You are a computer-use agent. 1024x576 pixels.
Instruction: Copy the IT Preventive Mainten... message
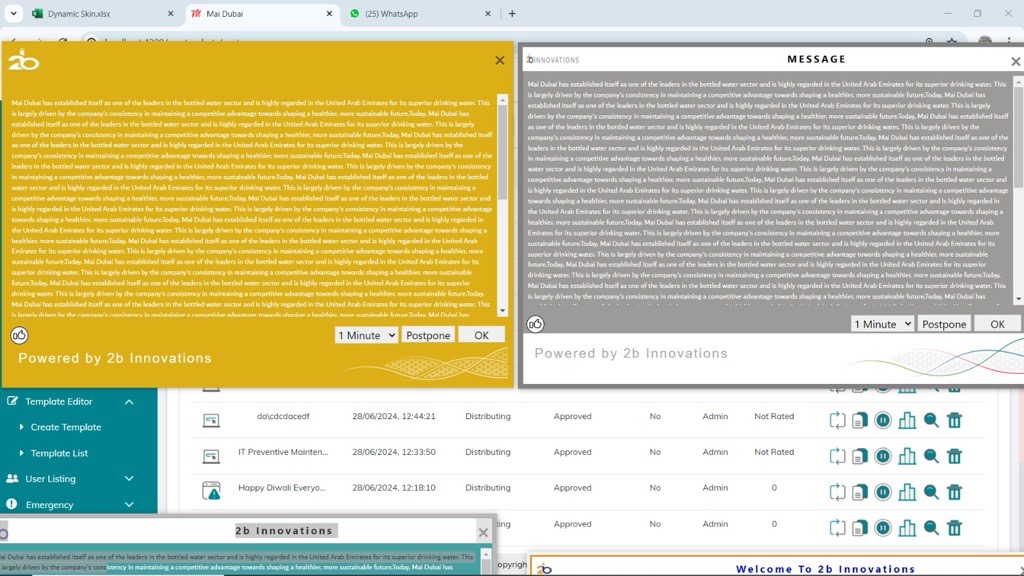(x=859, y=456)
